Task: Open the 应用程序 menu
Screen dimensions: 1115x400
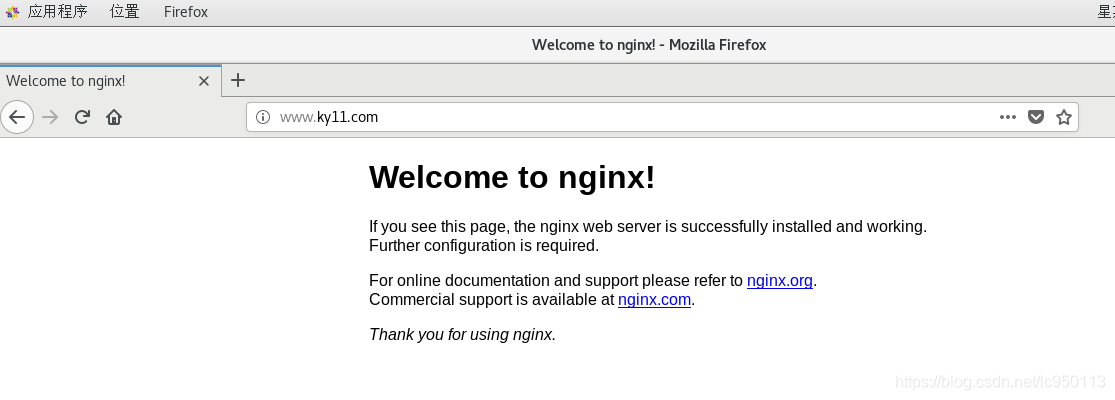Action: 57,11
